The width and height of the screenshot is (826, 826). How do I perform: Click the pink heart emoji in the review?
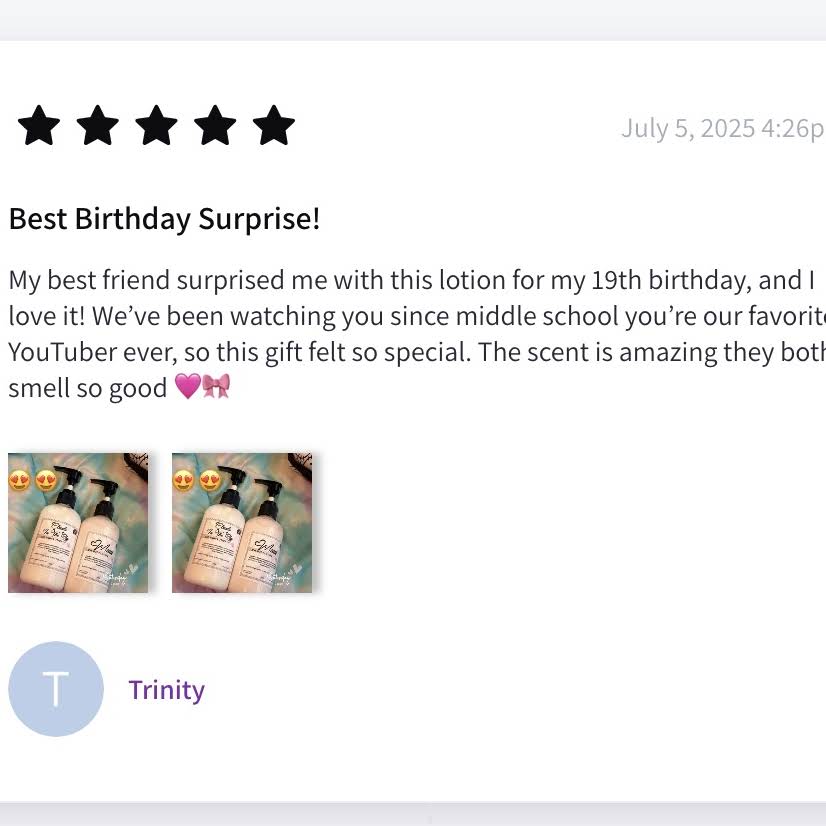pyautogui.click(x=187, y=388)
